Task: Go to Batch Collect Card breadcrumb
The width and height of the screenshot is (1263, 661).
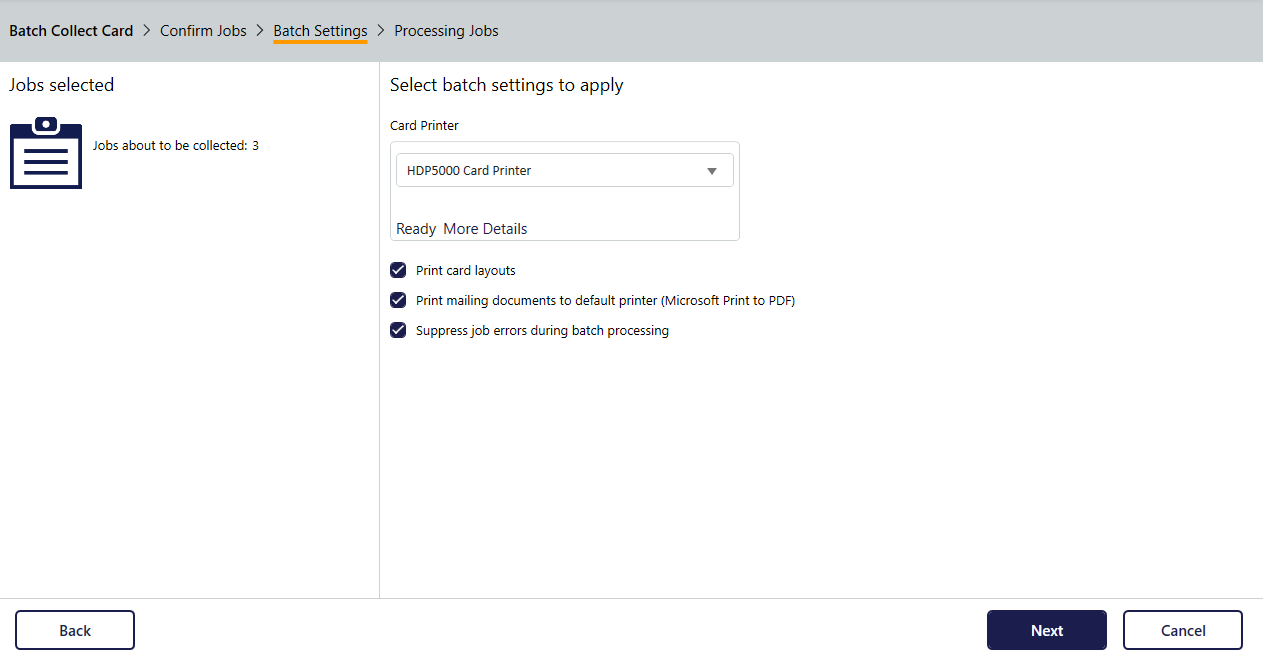Action: (71, 31)
